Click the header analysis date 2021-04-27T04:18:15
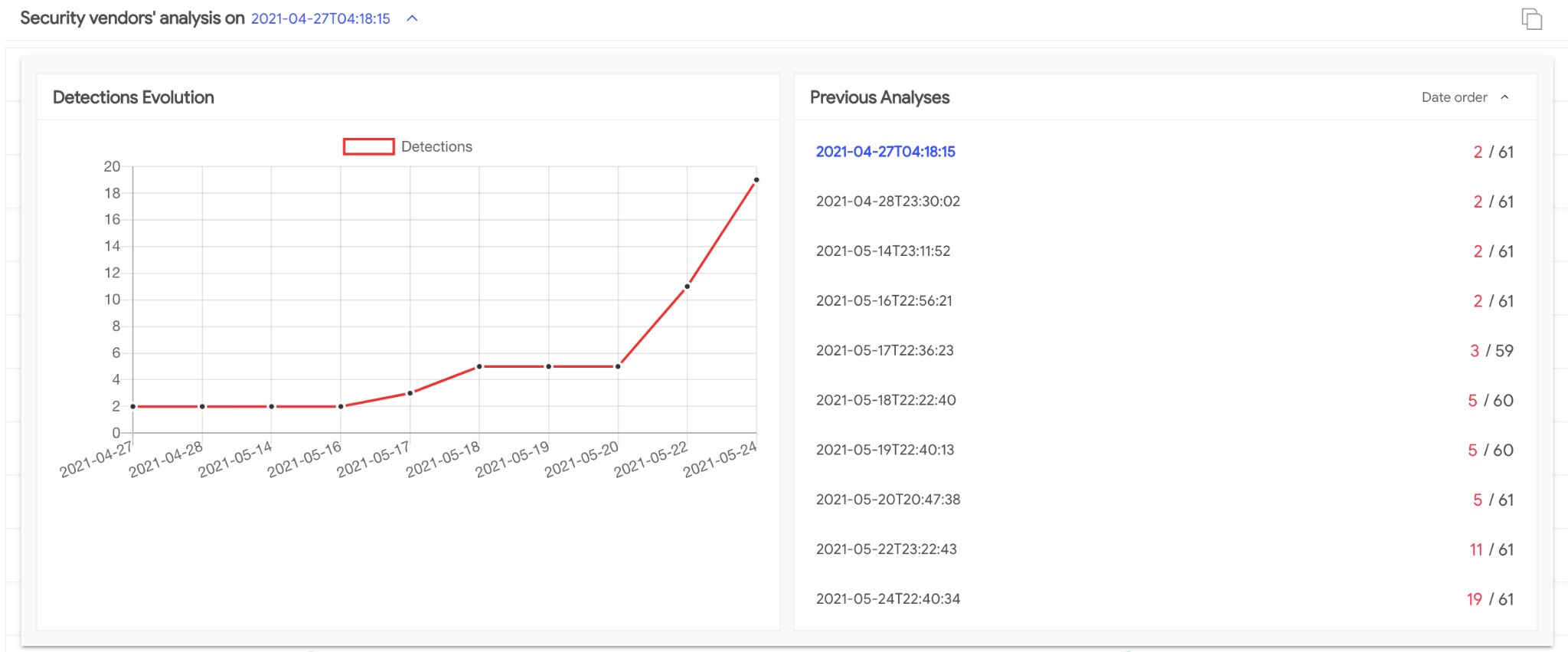This screenshot has height=652, width=1568. 320,18
